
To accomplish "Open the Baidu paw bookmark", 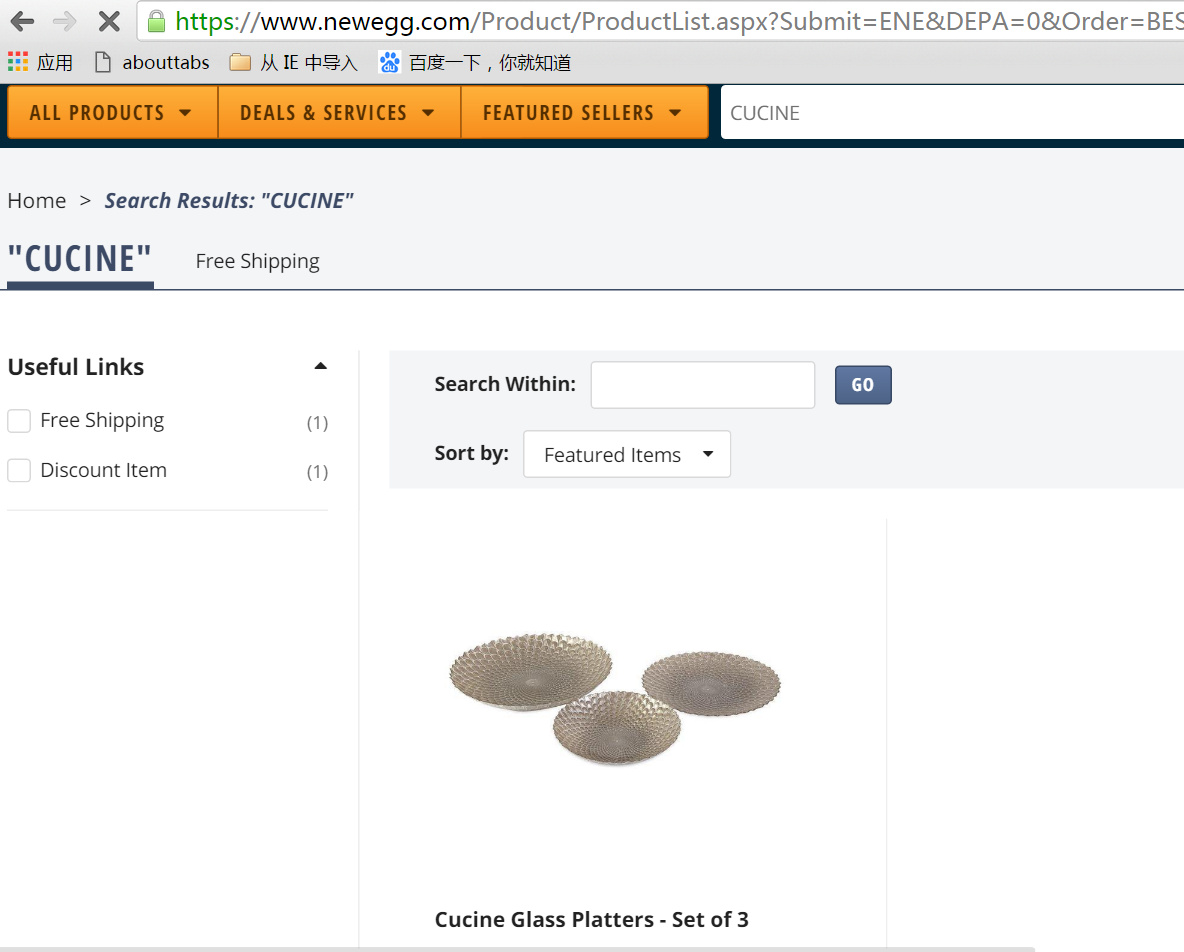I will [x=475, y=62].
